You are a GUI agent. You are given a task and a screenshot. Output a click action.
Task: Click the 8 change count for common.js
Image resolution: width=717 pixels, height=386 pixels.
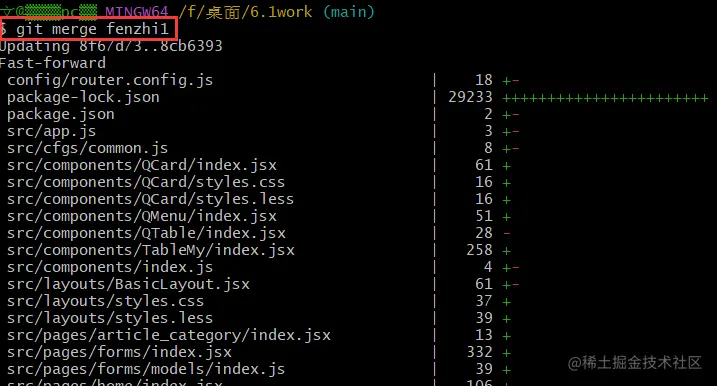coord(488,148)
